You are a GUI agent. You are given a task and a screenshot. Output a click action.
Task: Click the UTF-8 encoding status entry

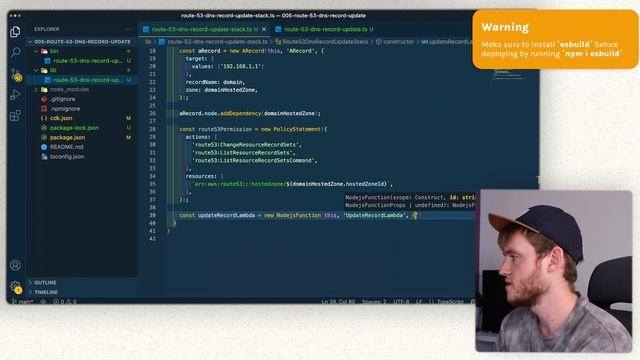tap(401, 301)
